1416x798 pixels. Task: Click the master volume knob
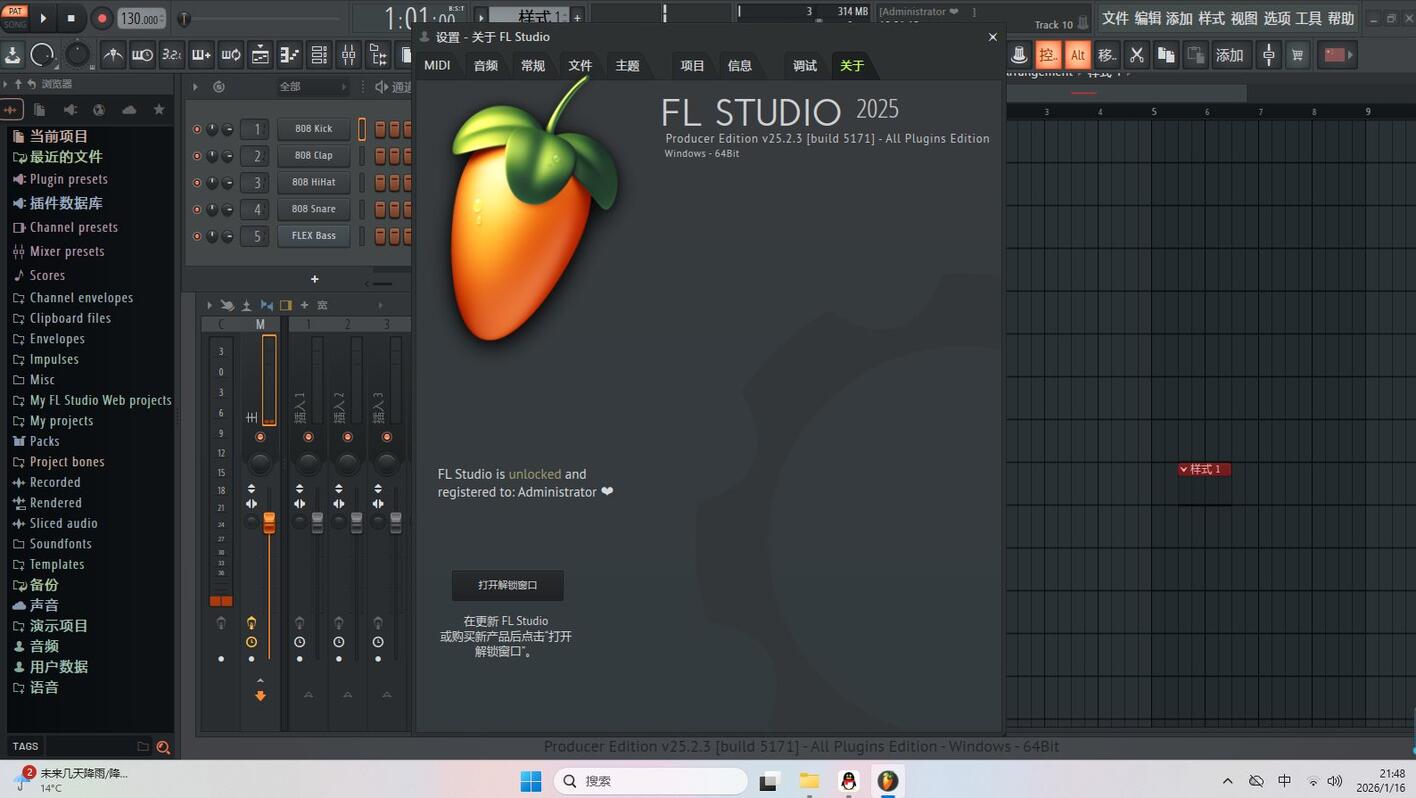pos(42,55)
